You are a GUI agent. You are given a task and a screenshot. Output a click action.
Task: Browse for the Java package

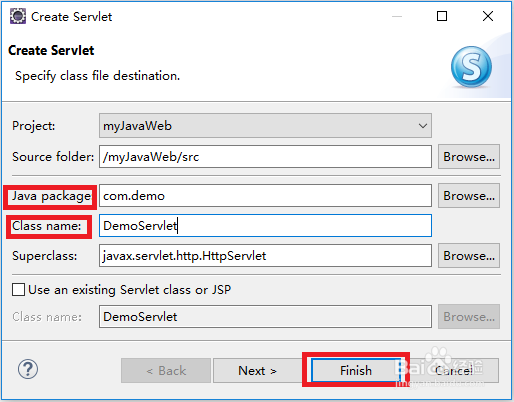click(469, 196)
